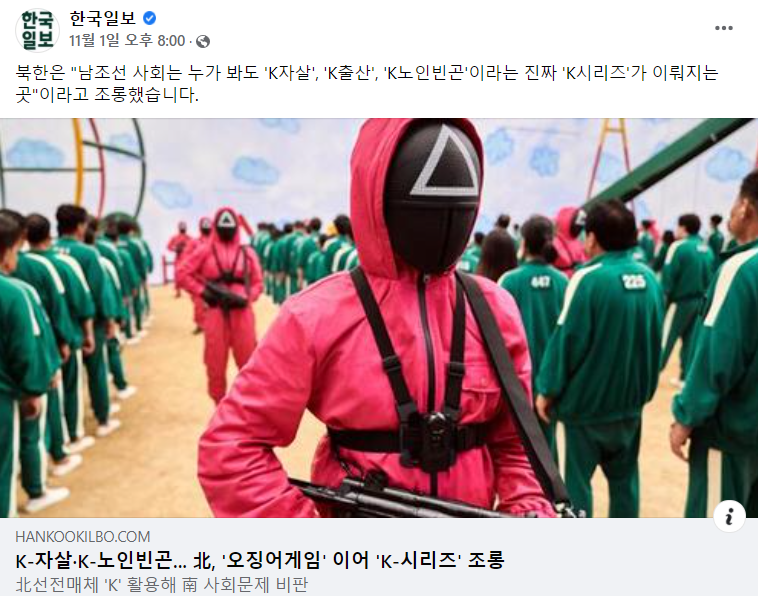Open the 한국일보 profile picture
The height and width of the screenshot is (596, 758).
coord(38,30)
